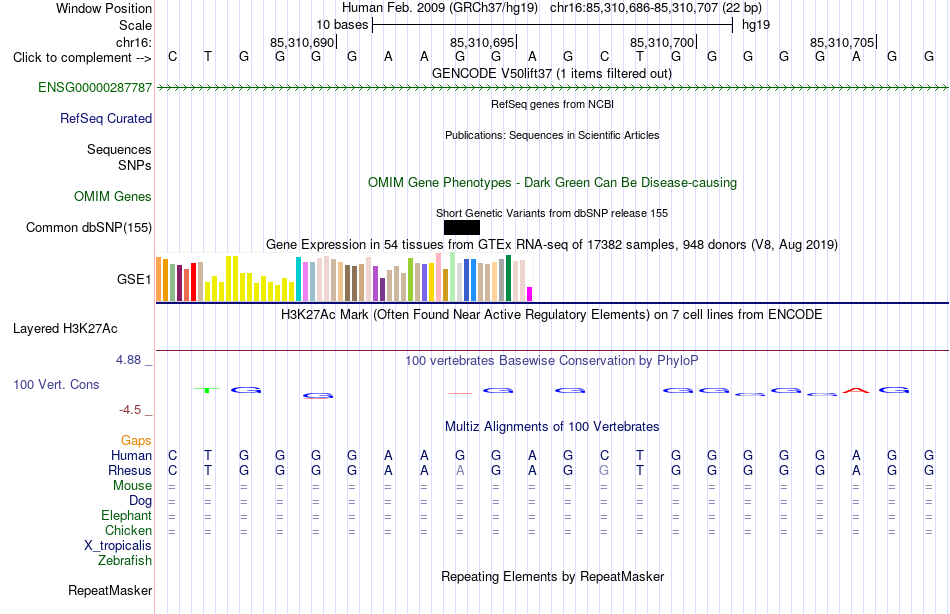The image size is (950, 614).
Task: Click the Dog alignment row label
Action: (x=141, y=501)
